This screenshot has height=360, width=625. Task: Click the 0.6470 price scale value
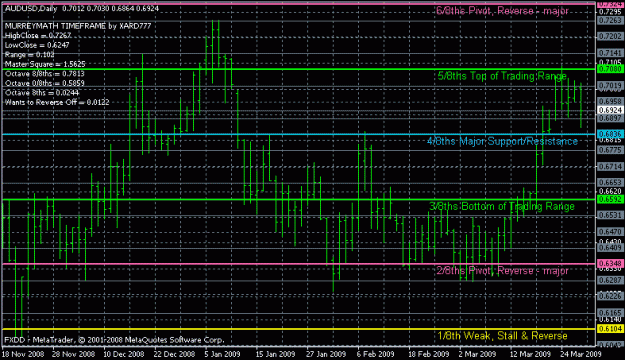[610, 232]
